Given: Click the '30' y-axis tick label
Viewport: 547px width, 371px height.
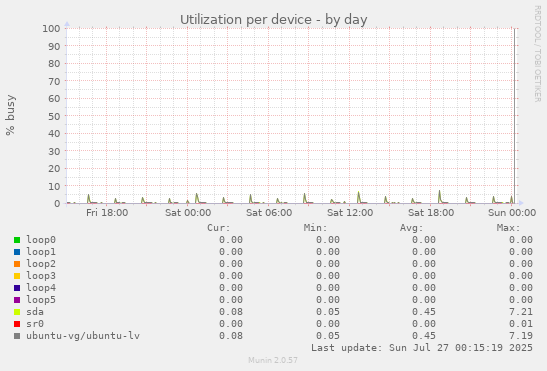Looking at the screenshot, I should [54, 151].
